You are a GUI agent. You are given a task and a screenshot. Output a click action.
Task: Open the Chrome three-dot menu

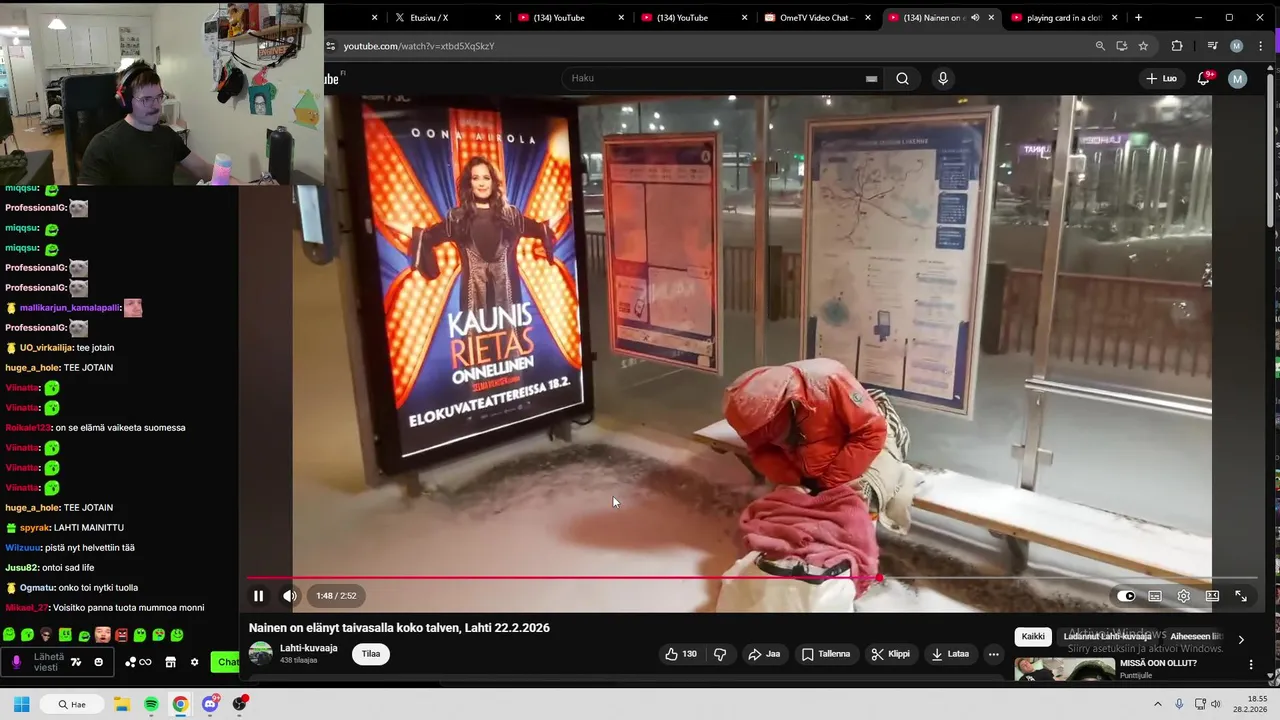click(x=1260, y=46)
